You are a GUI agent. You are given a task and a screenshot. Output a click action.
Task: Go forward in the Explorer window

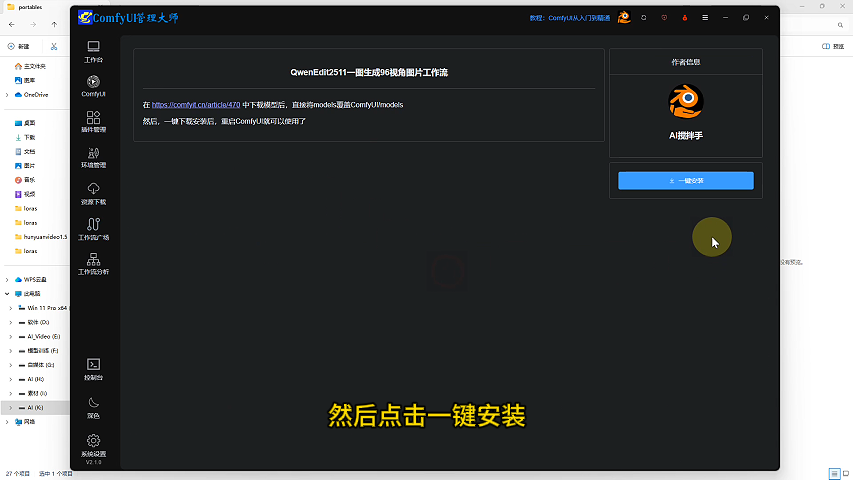[x=33, y=25]
